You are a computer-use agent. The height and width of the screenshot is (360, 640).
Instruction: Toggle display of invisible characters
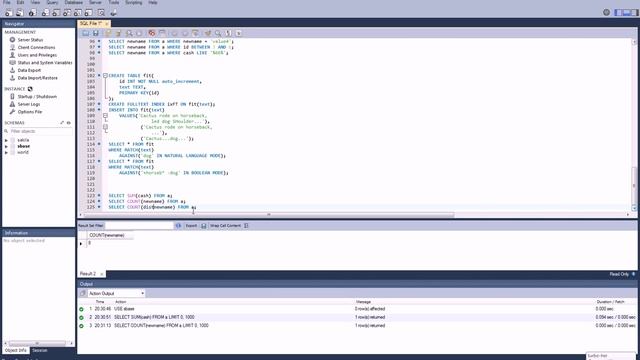229,33
